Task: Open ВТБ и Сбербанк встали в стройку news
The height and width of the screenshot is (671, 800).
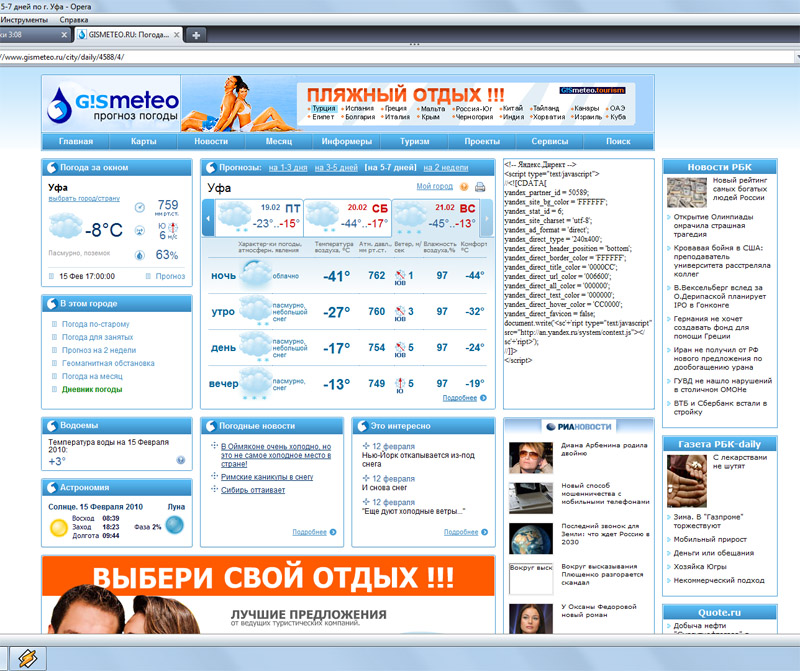Action: (x=720, y=408)
